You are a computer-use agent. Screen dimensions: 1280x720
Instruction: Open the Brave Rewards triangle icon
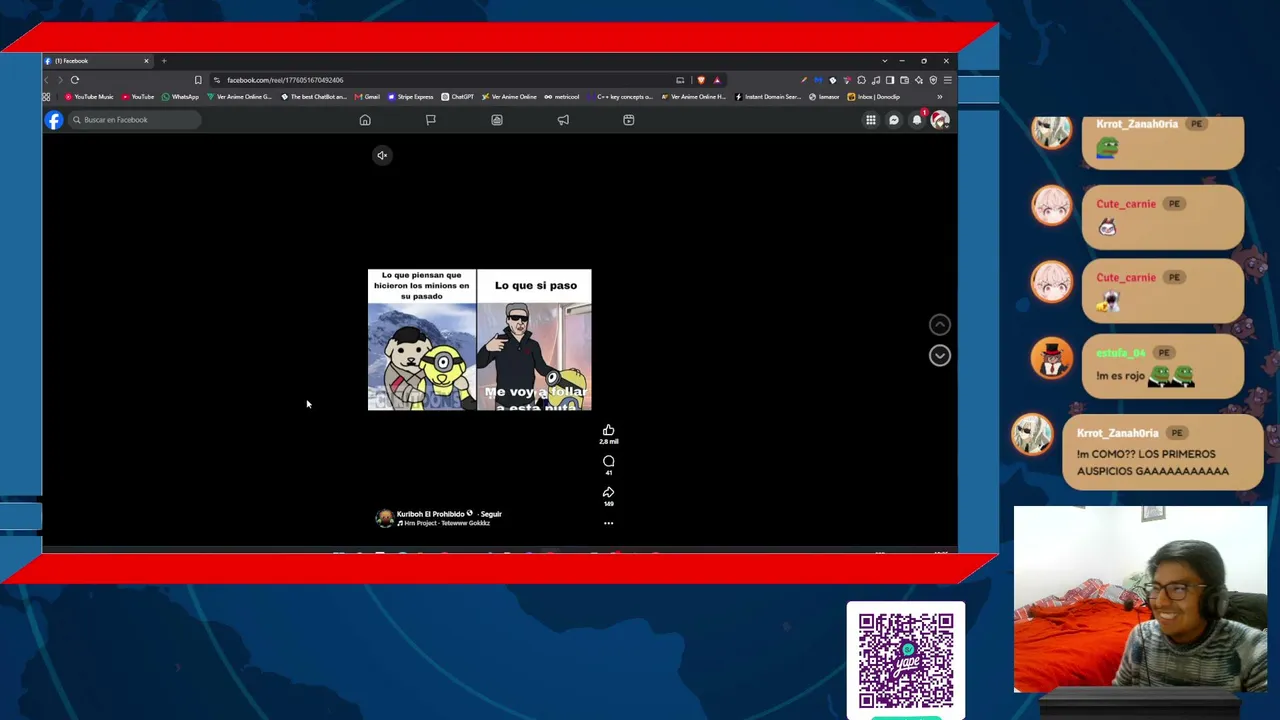pyautogui.click(x=717, y=80)
